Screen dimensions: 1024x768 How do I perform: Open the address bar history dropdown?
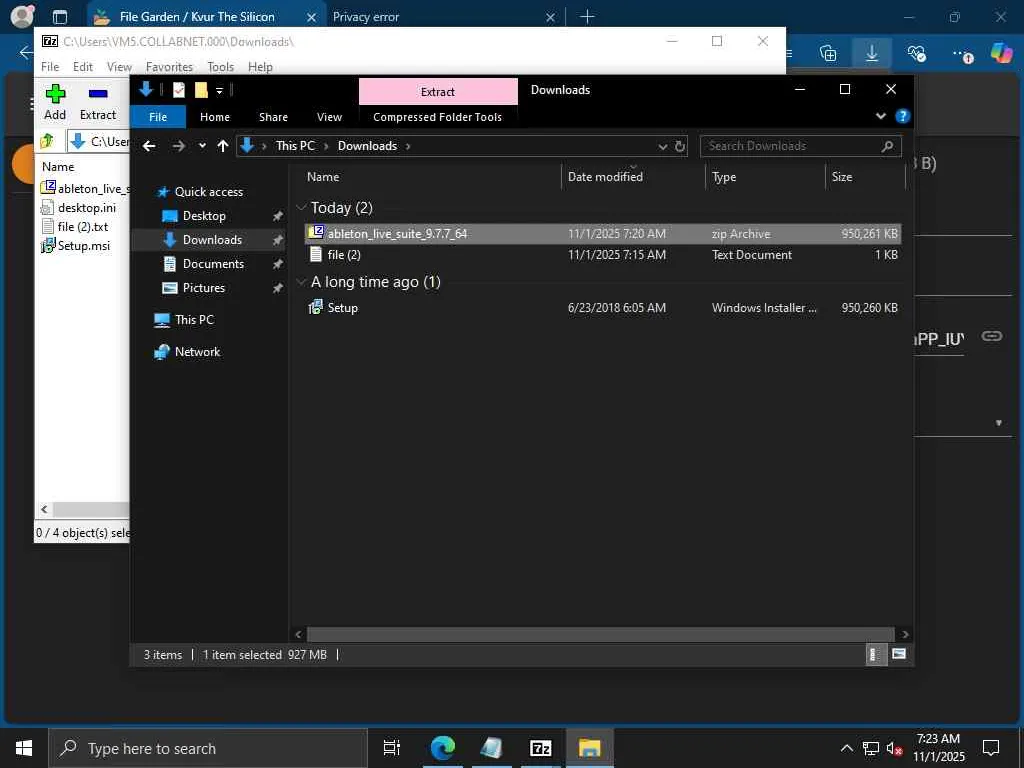coord(662,146)
